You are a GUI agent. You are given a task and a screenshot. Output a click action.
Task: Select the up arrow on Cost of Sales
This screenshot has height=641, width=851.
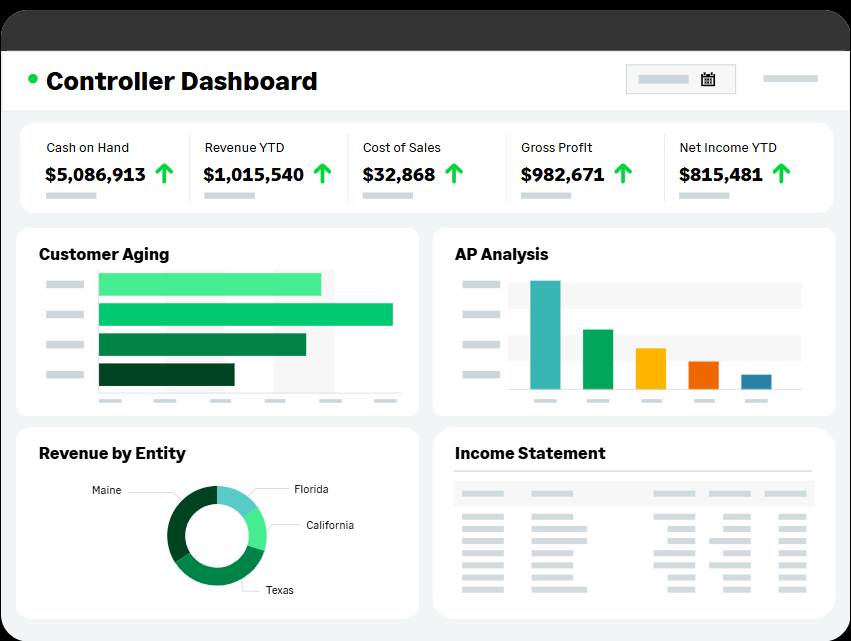tap(453, 172)
